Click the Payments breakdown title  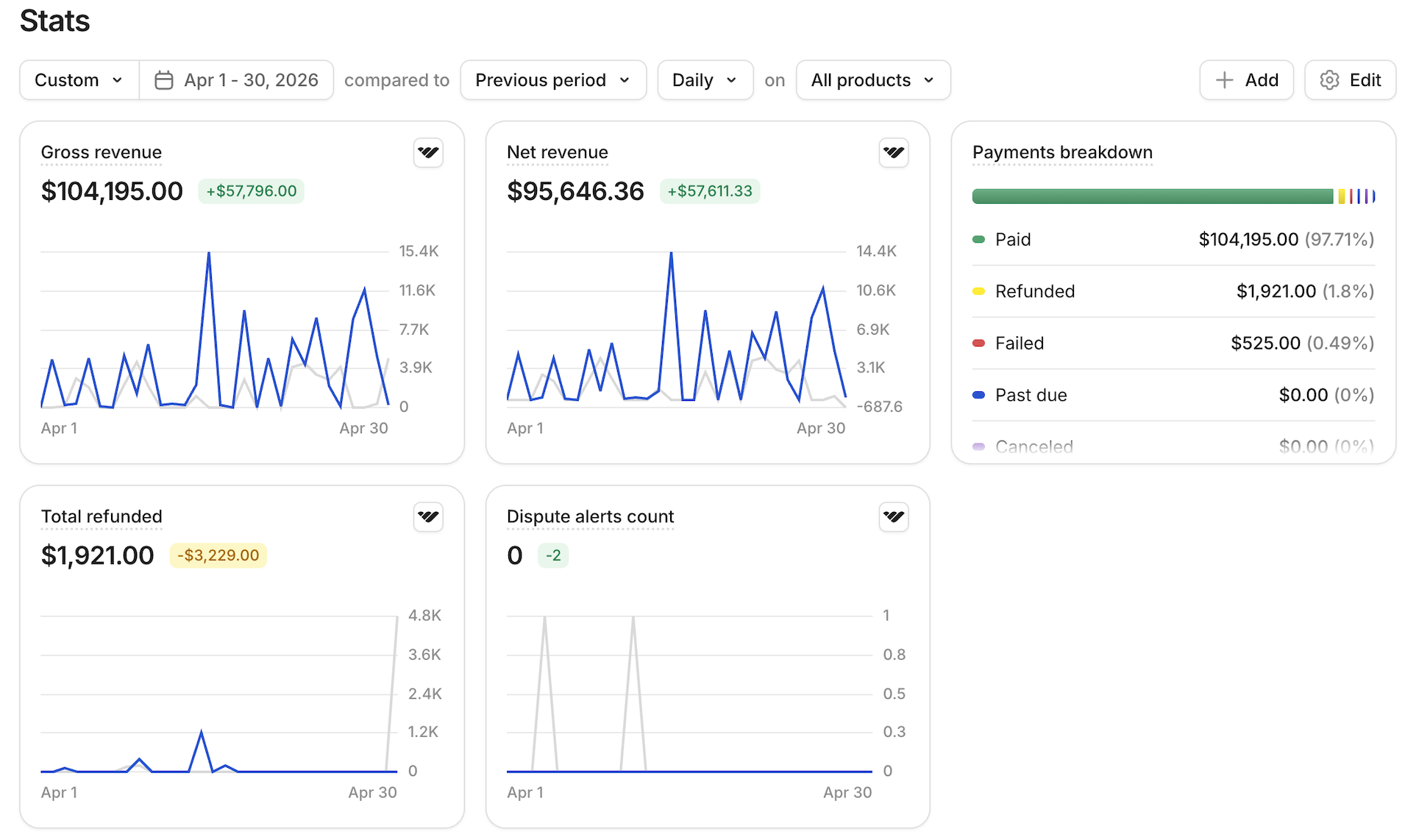pyautogui.click(x=1062, y=152)
